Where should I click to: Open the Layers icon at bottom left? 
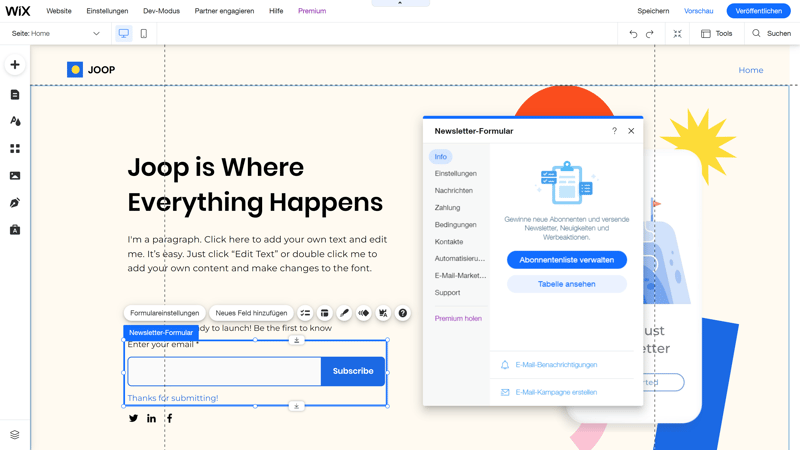click(x=15, y=434)
